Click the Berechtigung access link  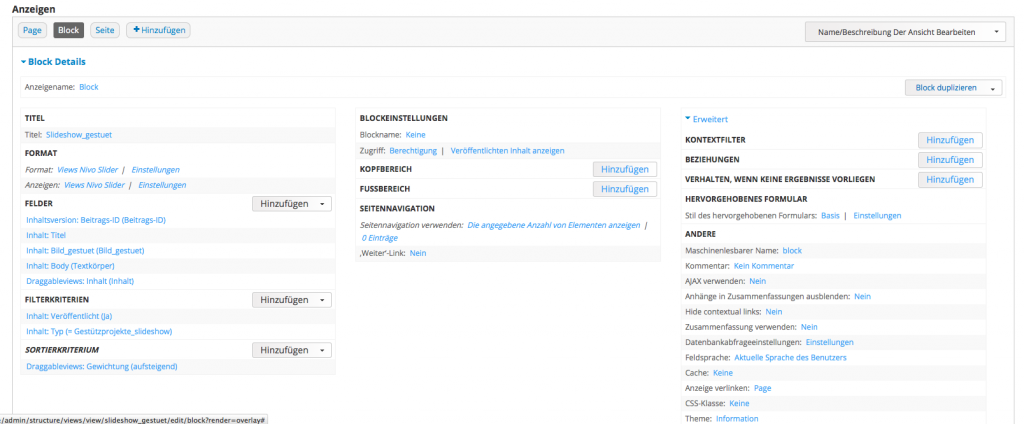click(413, 150)
